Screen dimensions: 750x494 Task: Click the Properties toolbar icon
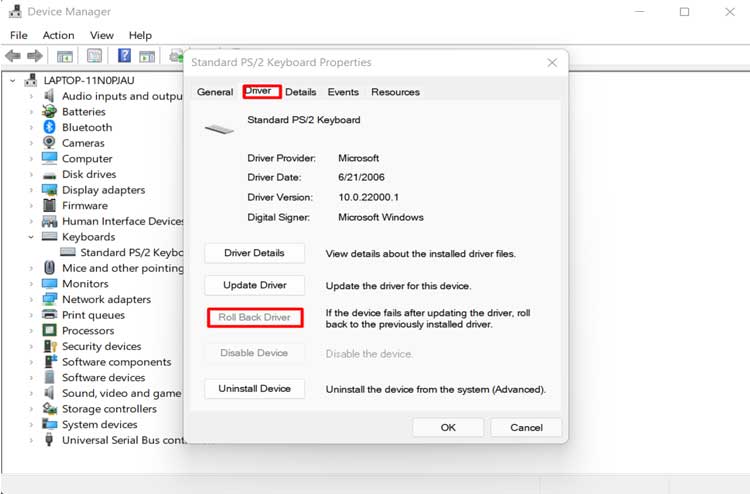point(94,56)
